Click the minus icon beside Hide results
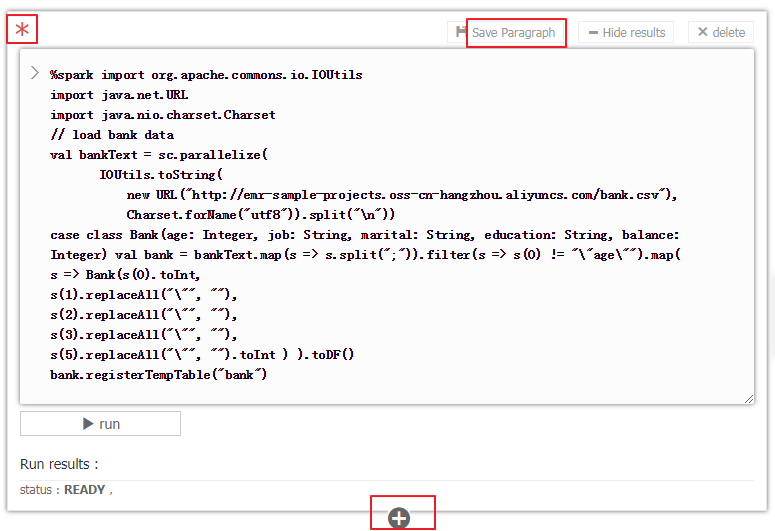This screenshot has width=775, height=531. click(593, 33)
